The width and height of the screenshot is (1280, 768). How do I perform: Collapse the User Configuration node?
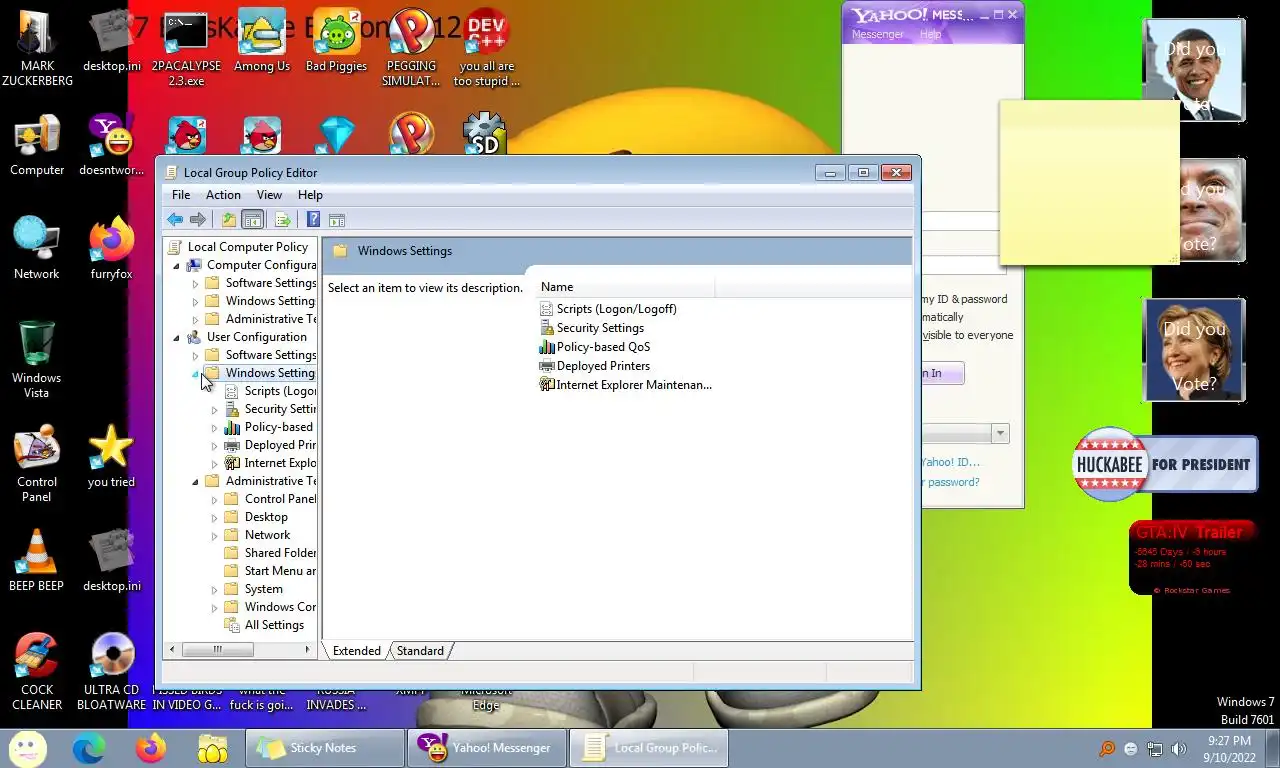coord(177,338)
